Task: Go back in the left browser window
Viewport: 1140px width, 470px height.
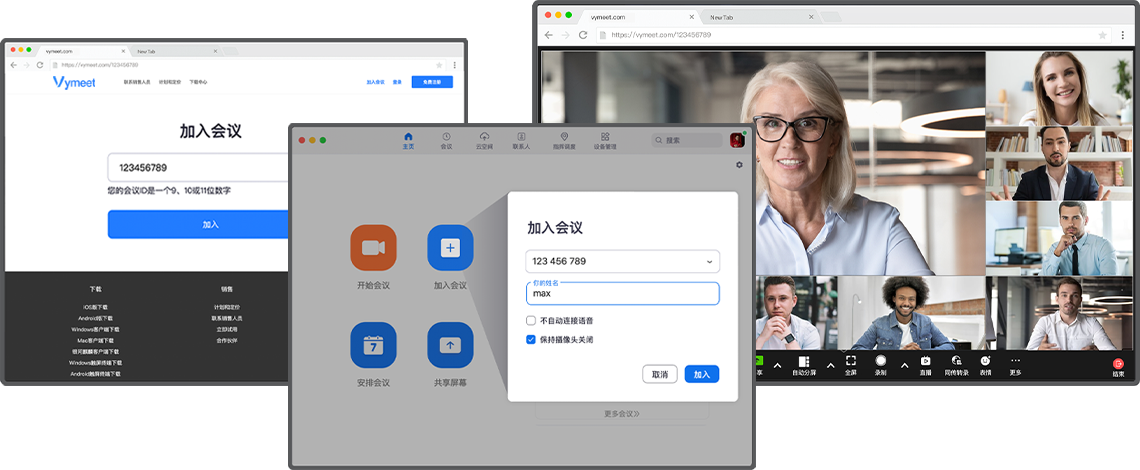Action: [x=14, y=65]
